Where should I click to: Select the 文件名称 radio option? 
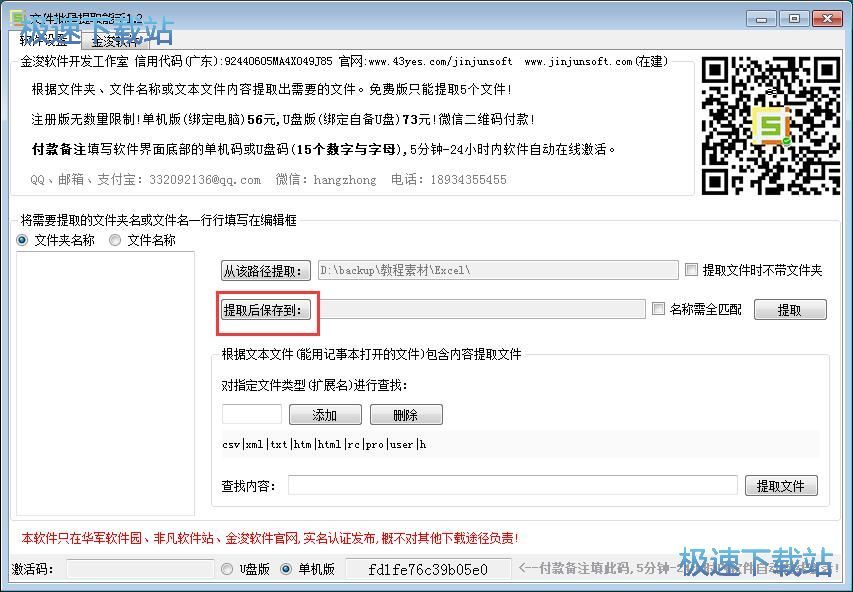143,240
